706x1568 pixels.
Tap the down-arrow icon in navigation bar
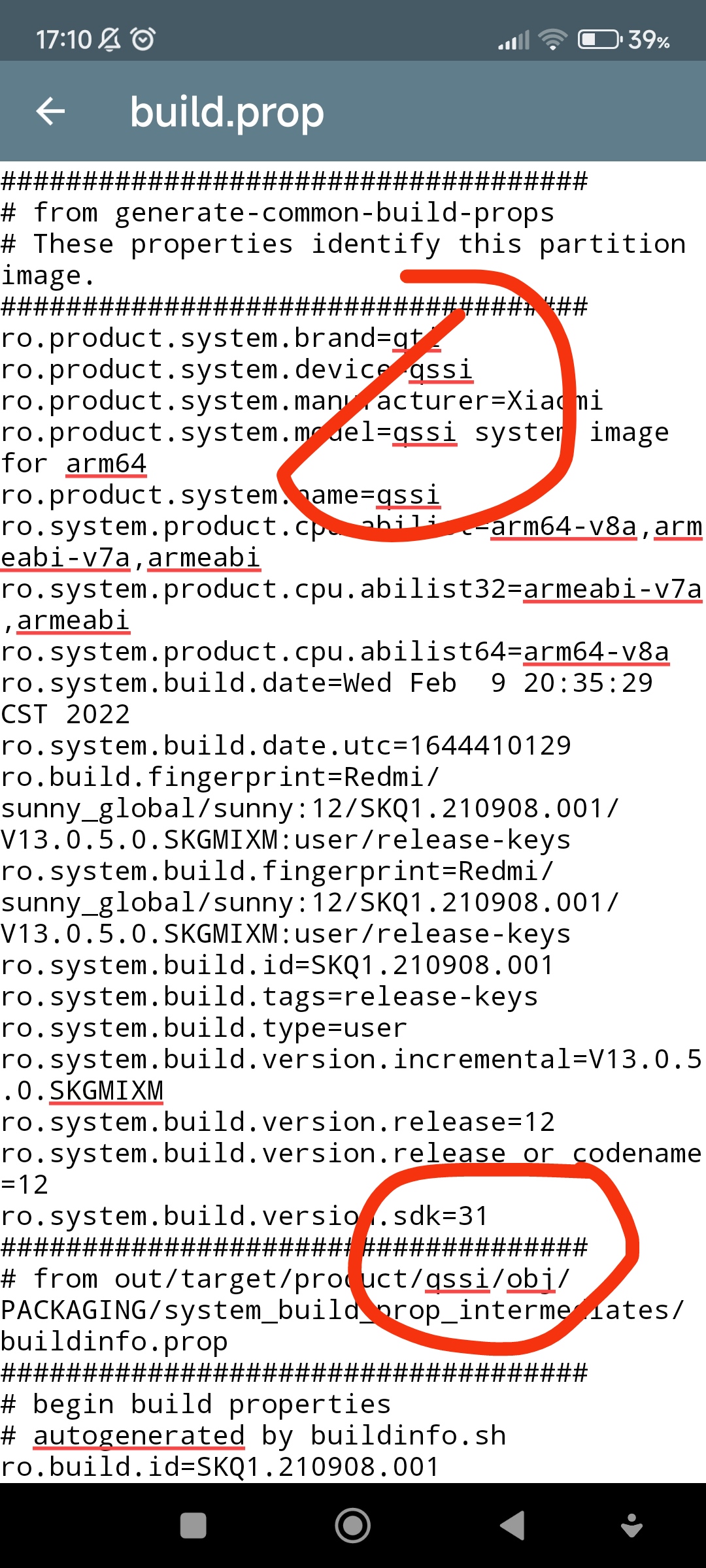631,1526
